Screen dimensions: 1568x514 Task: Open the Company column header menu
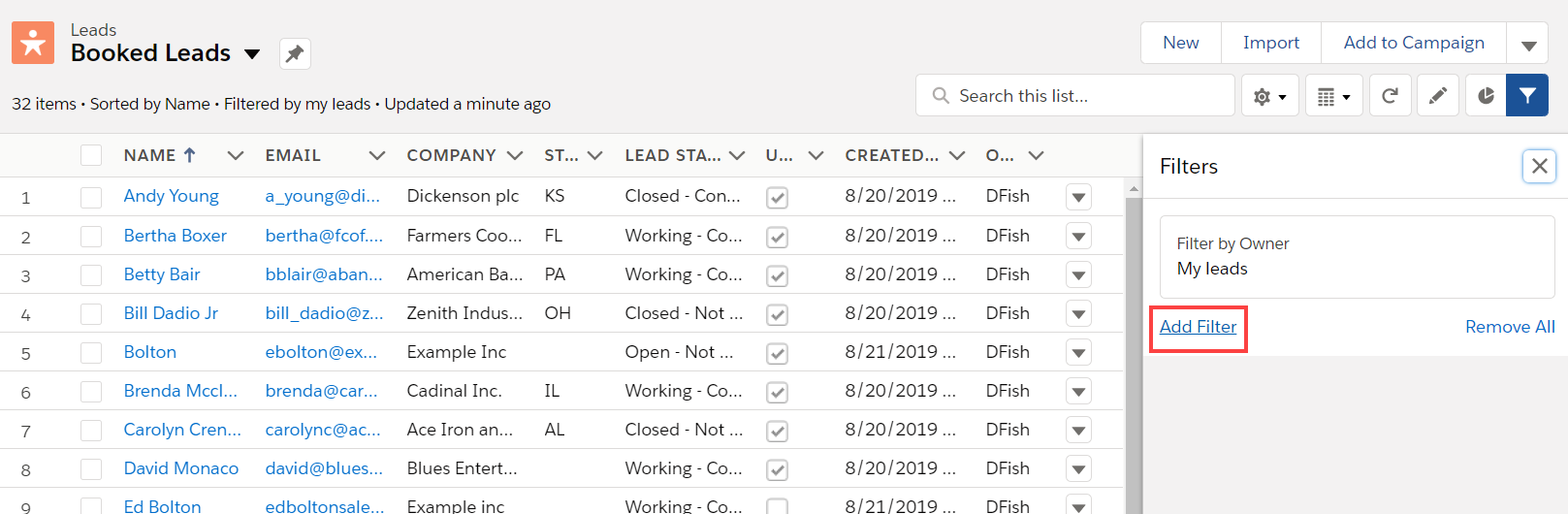(515, 155)
